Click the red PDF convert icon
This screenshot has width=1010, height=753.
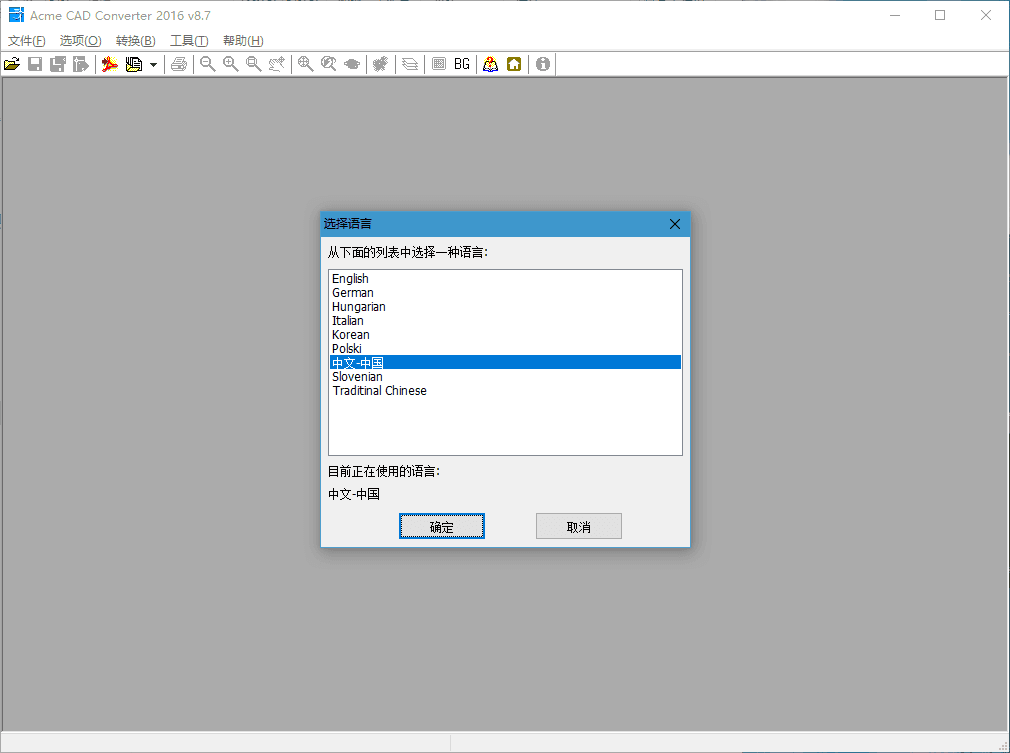[x=110, y=64]
